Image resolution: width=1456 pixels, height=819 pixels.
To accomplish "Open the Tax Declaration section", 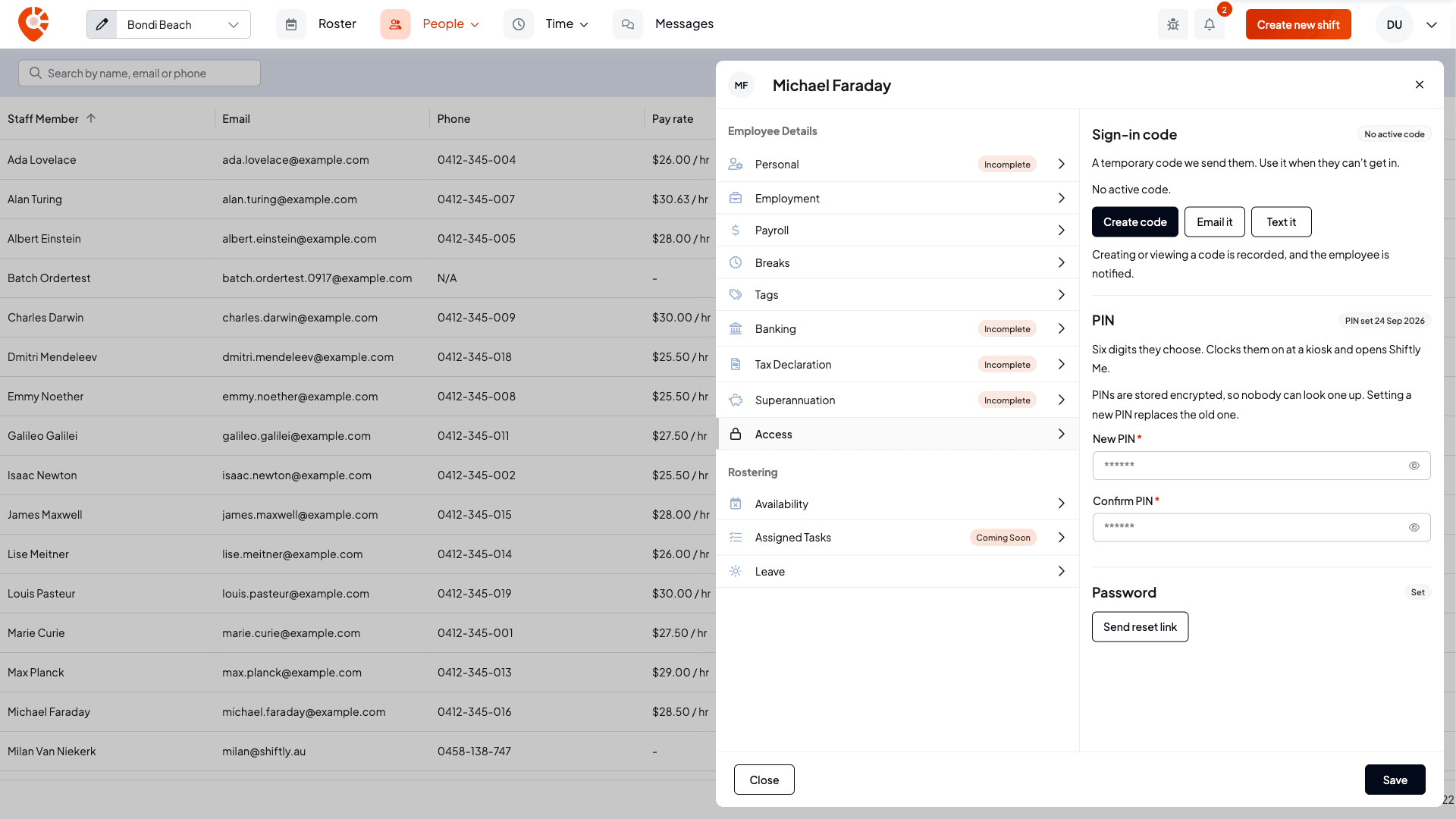I will (x=897, y=364).
